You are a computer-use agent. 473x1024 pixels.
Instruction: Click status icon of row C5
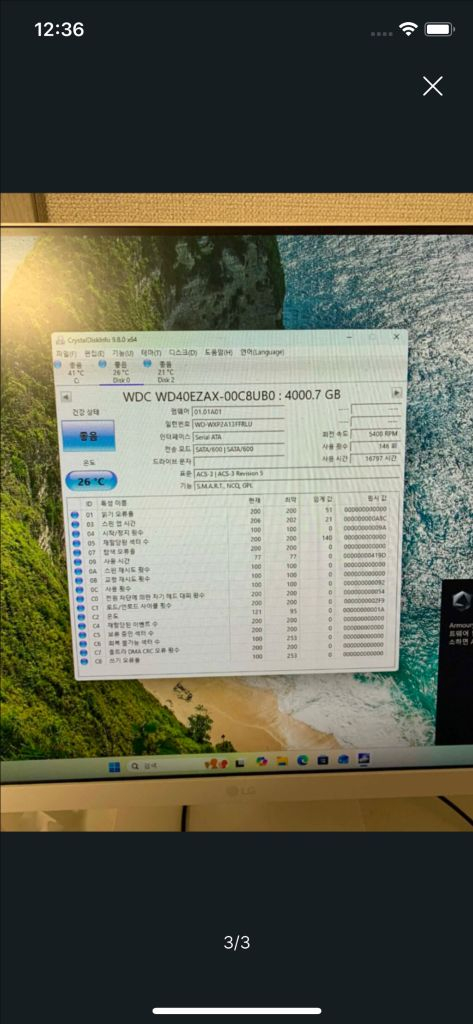coord(81,634)
